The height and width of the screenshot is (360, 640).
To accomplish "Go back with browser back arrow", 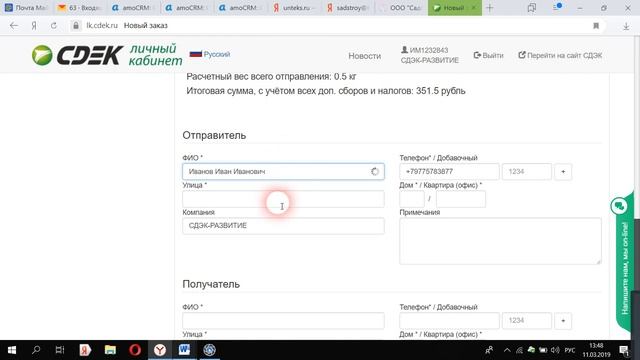I will coord(14,25).
